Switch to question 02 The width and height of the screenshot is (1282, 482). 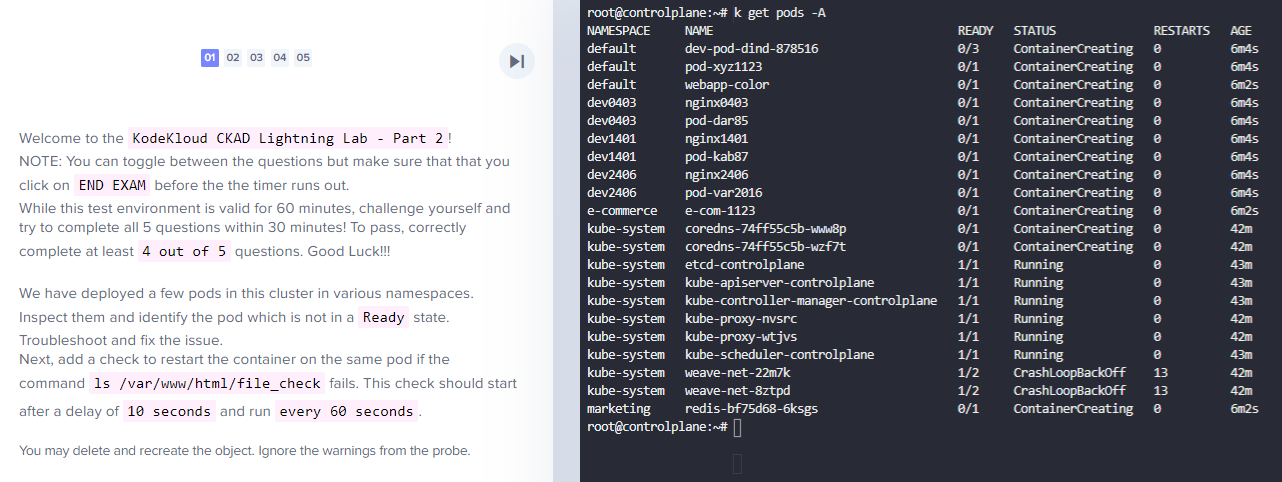click(233, 58)
